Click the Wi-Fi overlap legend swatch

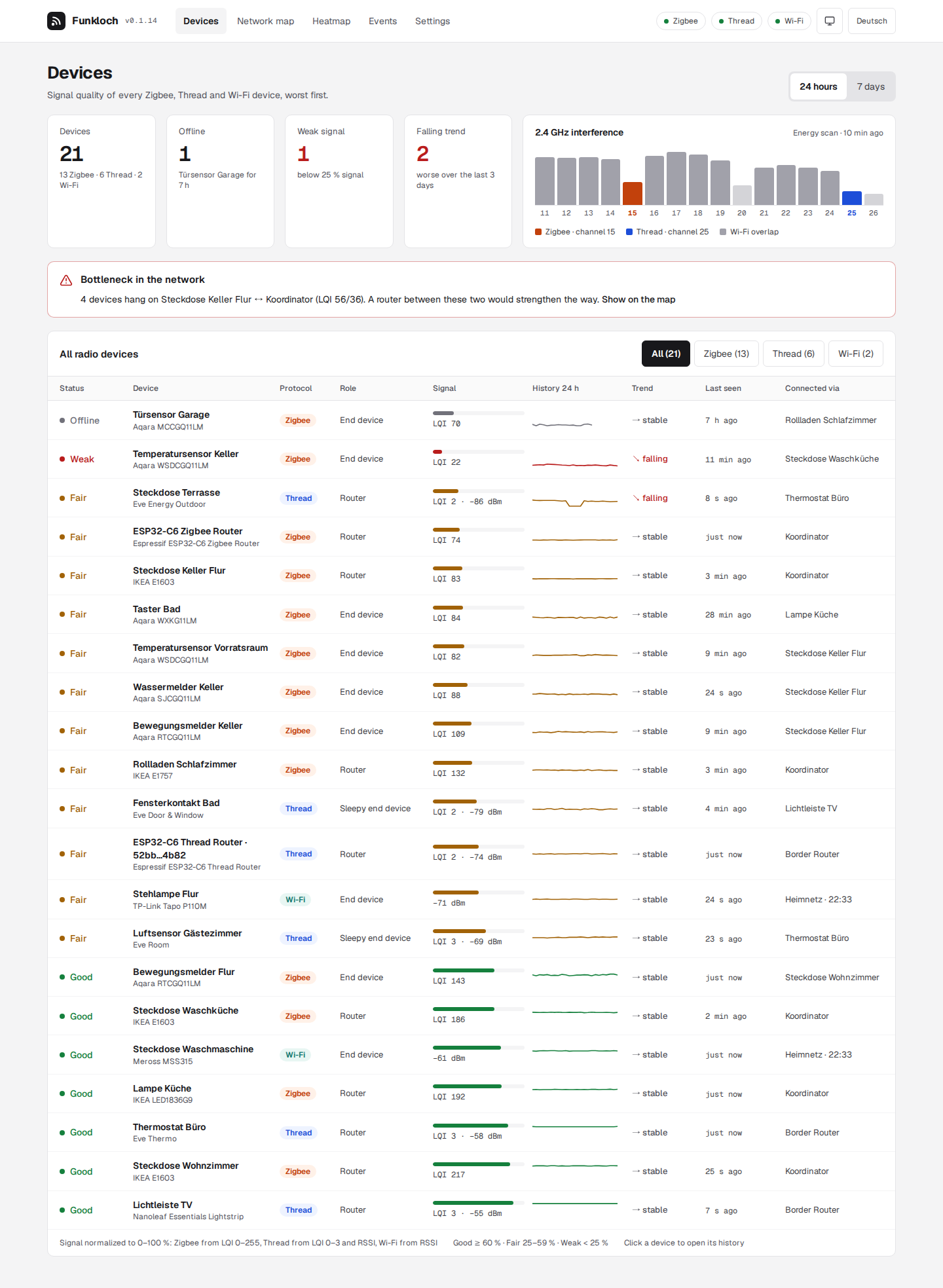pyautogui.click(x=723, y=232)
